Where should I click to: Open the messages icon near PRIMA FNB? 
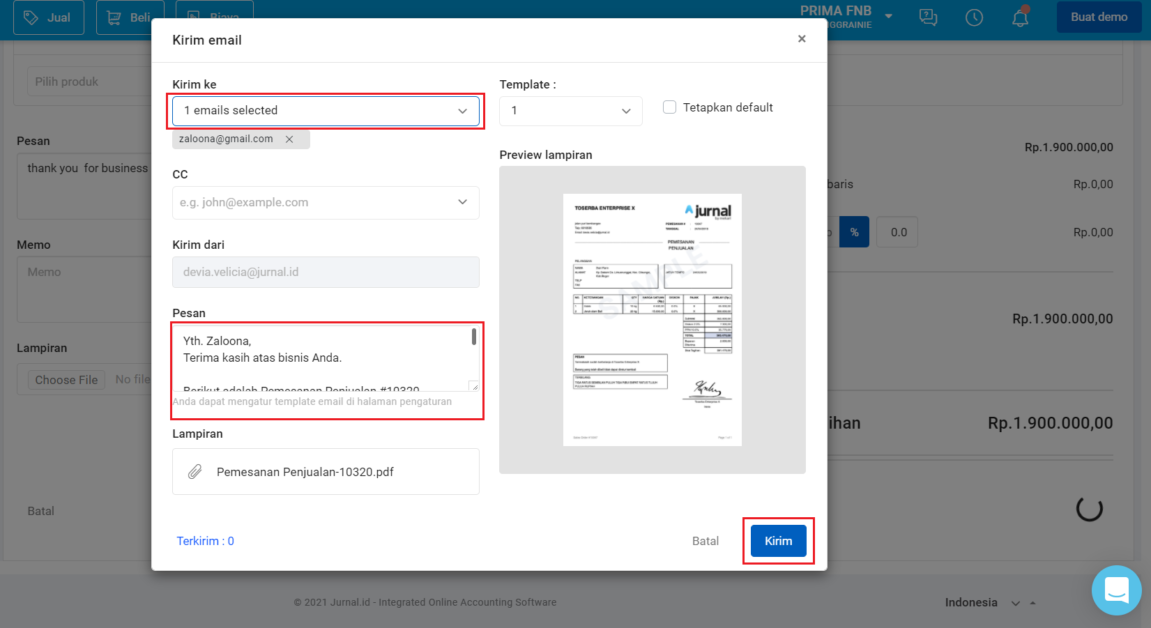click(928, 17)
